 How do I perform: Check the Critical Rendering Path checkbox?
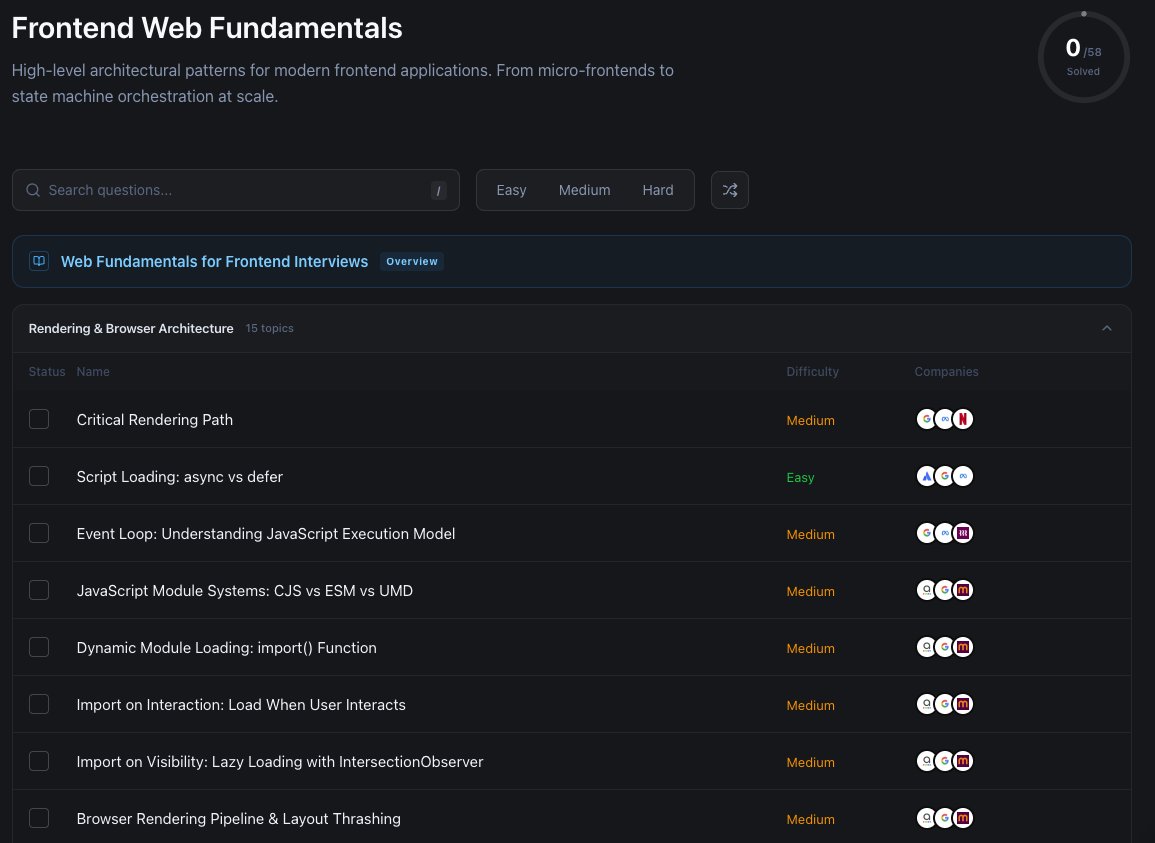(x=39, y=419)
